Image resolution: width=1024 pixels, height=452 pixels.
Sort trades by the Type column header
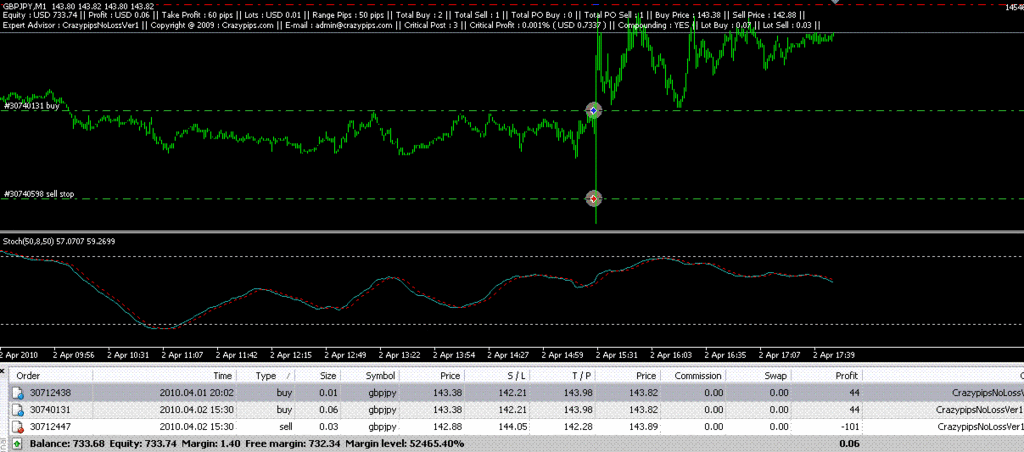pyautogui.click(x=266, y=376)
